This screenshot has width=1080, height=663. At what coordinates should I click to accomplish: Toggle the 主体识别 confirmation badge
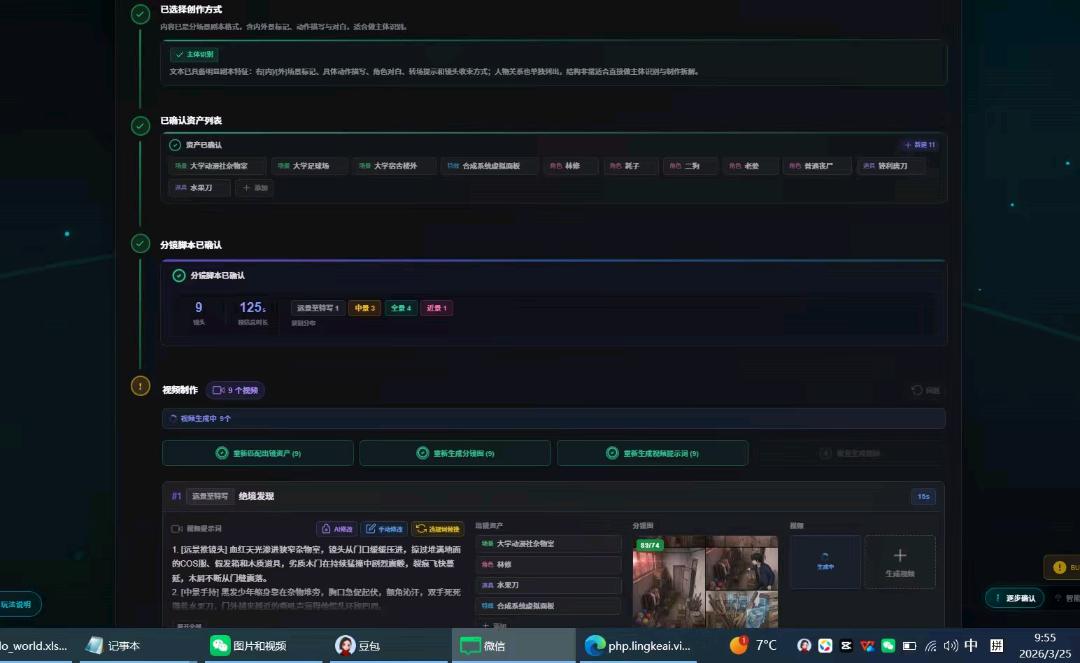coord(193,54)
